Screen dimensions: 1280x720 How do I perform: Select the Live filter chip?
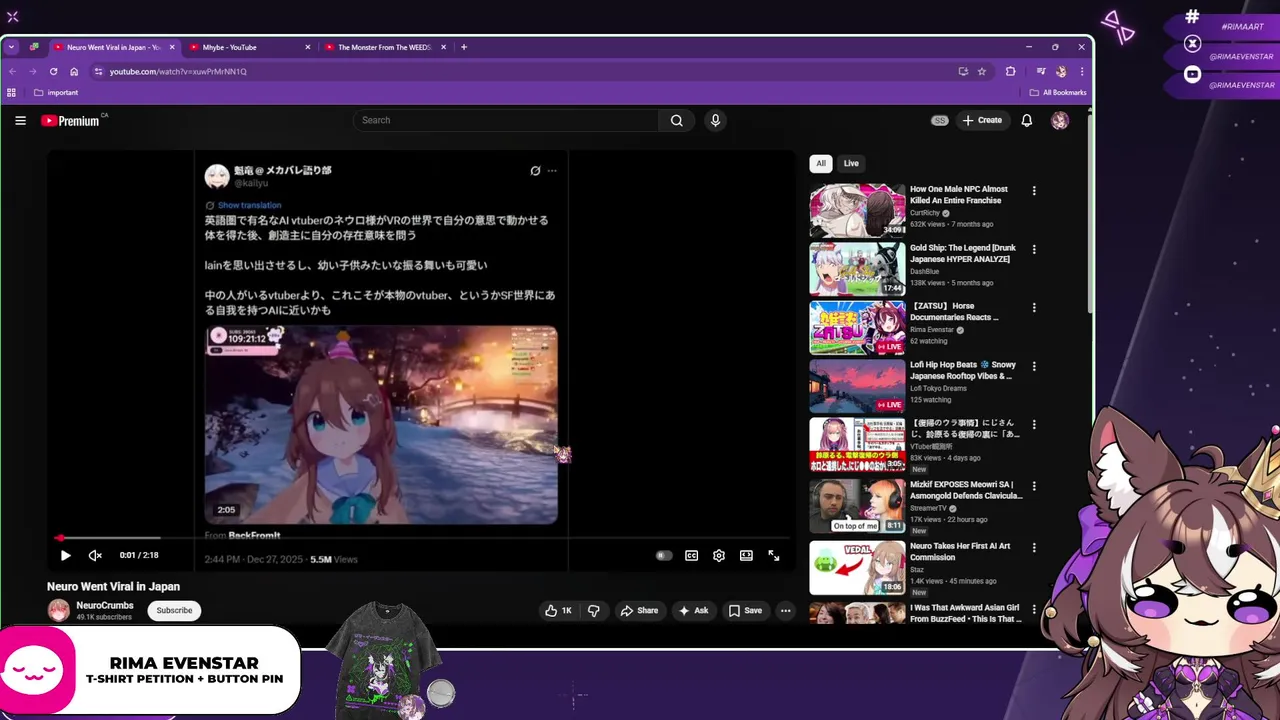click(851, 163)
